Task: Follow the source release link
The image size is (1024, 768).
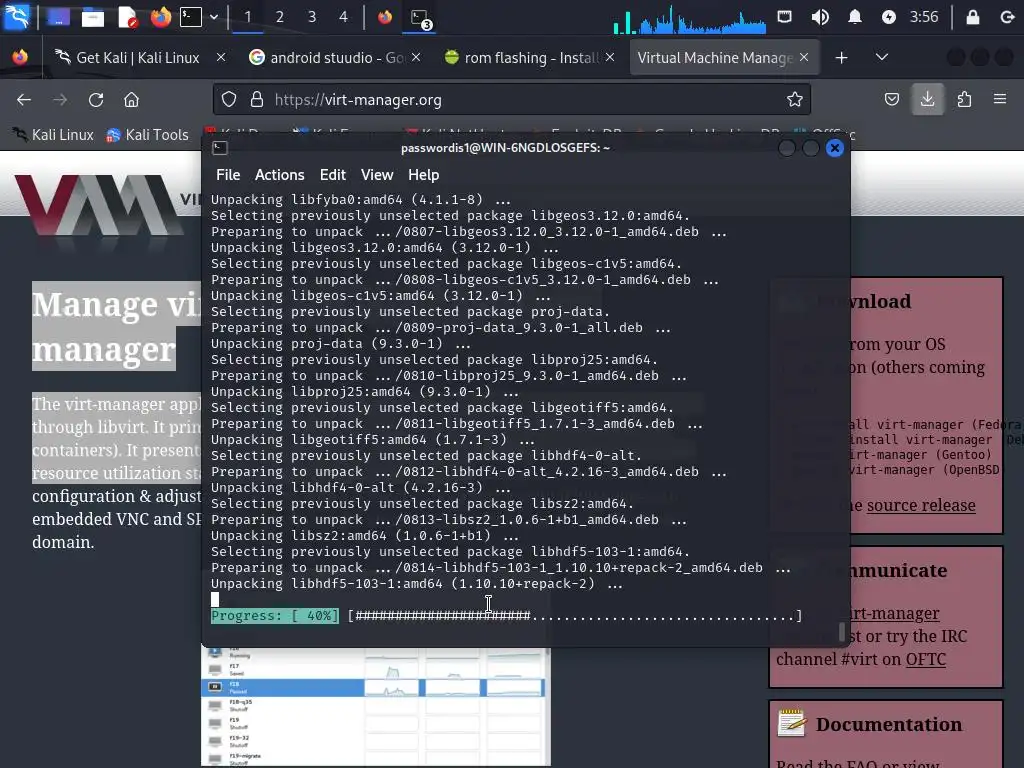Action: point(921,505)
